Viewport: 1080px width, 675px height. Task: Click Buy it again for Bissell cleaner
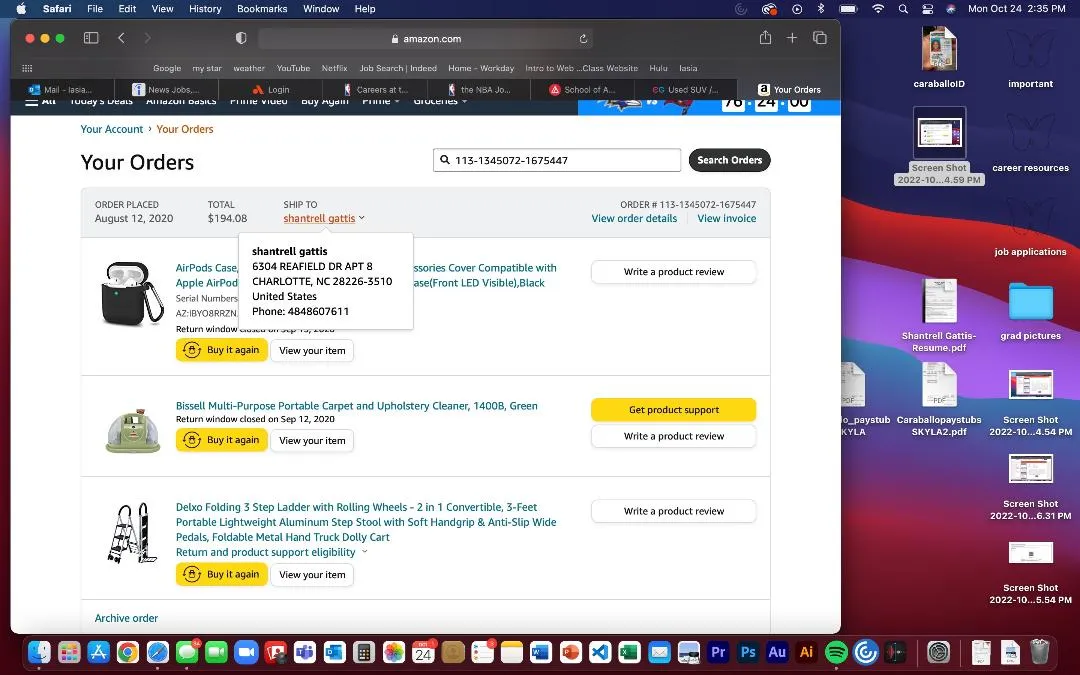222,440
